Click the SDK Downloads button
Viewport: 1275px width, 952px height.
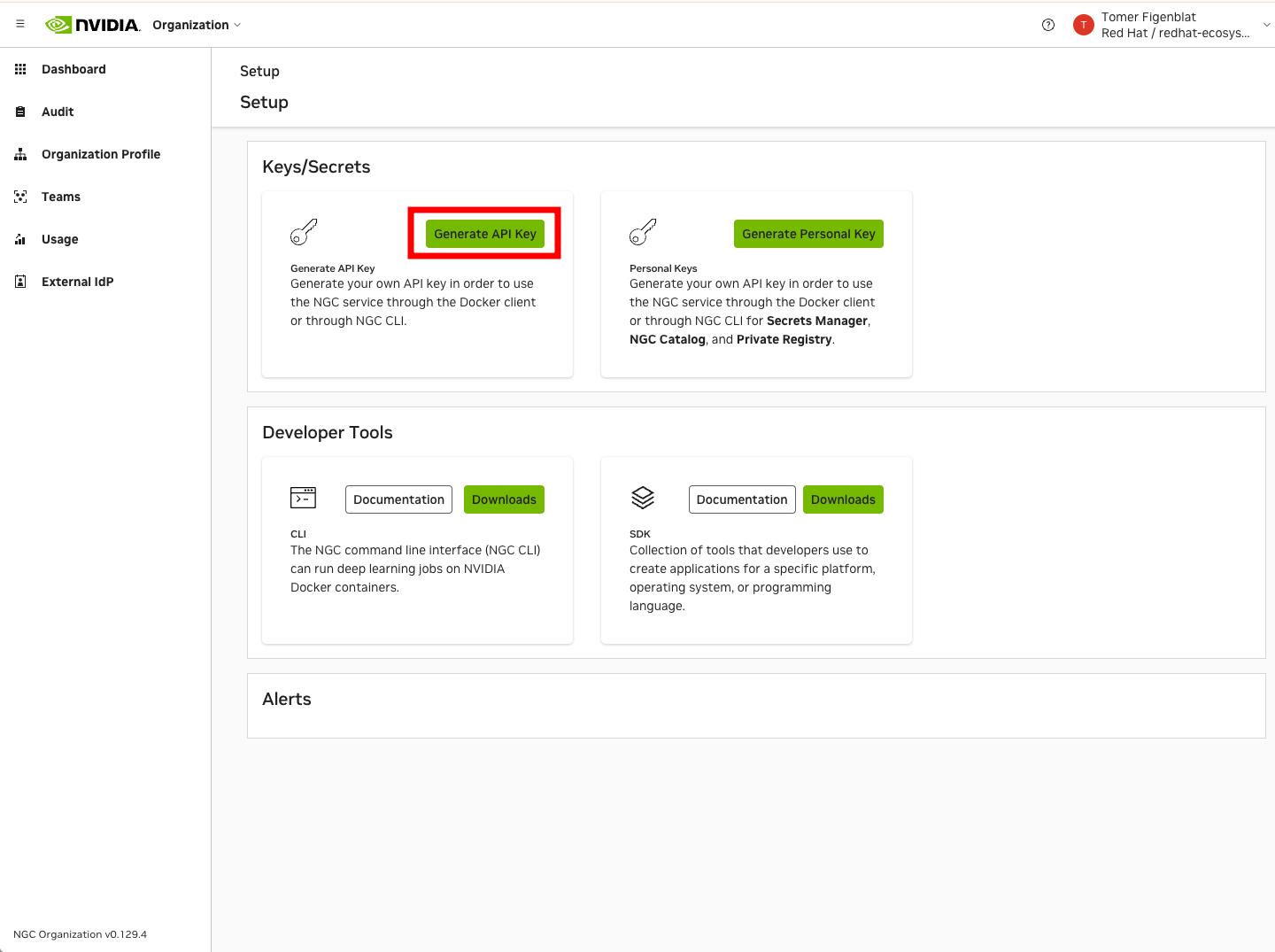point(842,499)
